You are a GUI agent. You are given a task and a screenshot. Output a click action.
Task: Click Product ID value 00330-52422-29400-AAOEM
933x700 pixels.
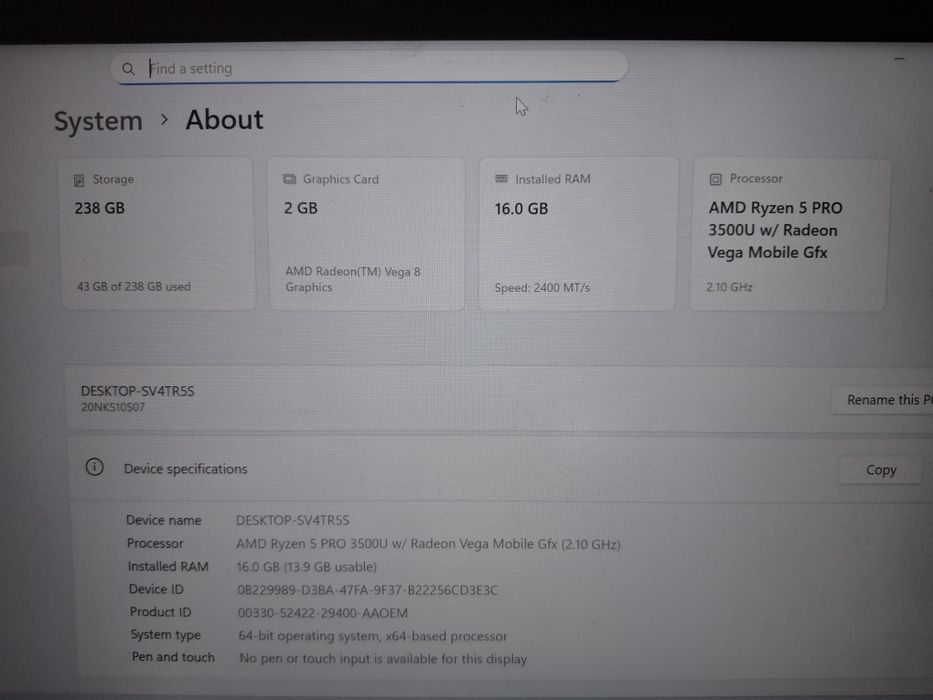coord(323,613)
